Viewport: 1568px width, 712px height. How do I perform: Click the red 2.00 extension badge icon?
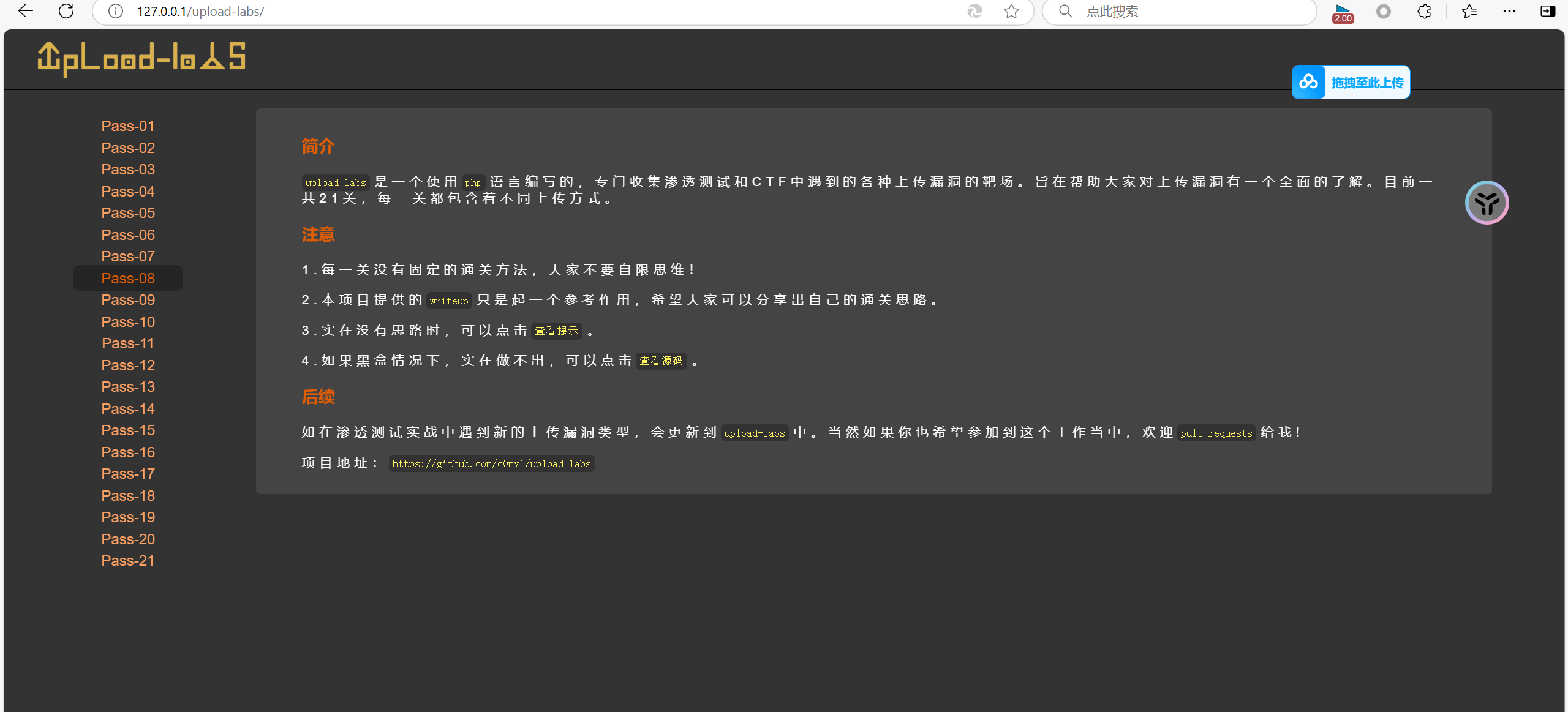[x=1343, y=12]
